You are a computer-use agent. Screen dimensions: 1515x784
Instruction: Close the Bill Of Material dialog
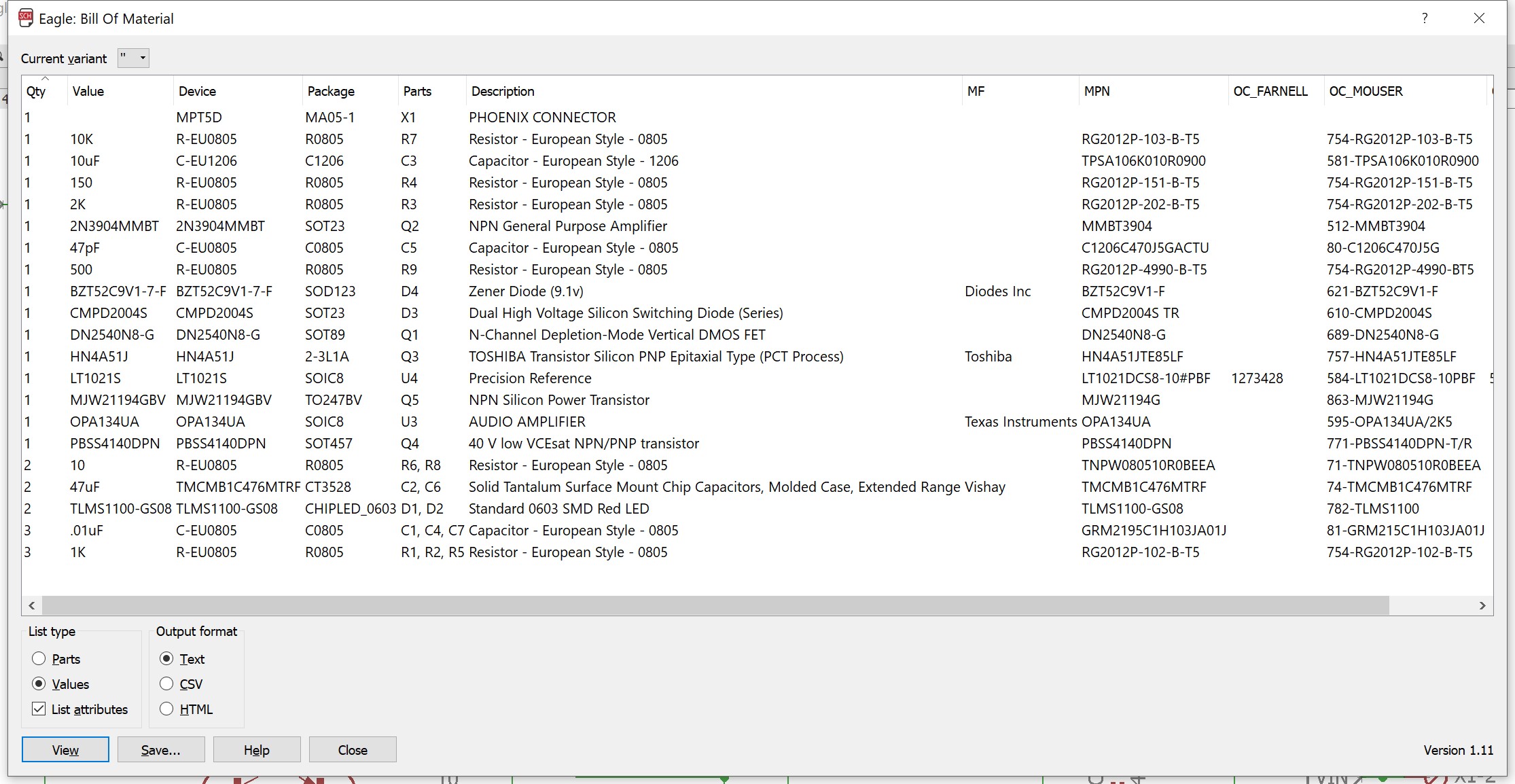tap(1479, 18)
